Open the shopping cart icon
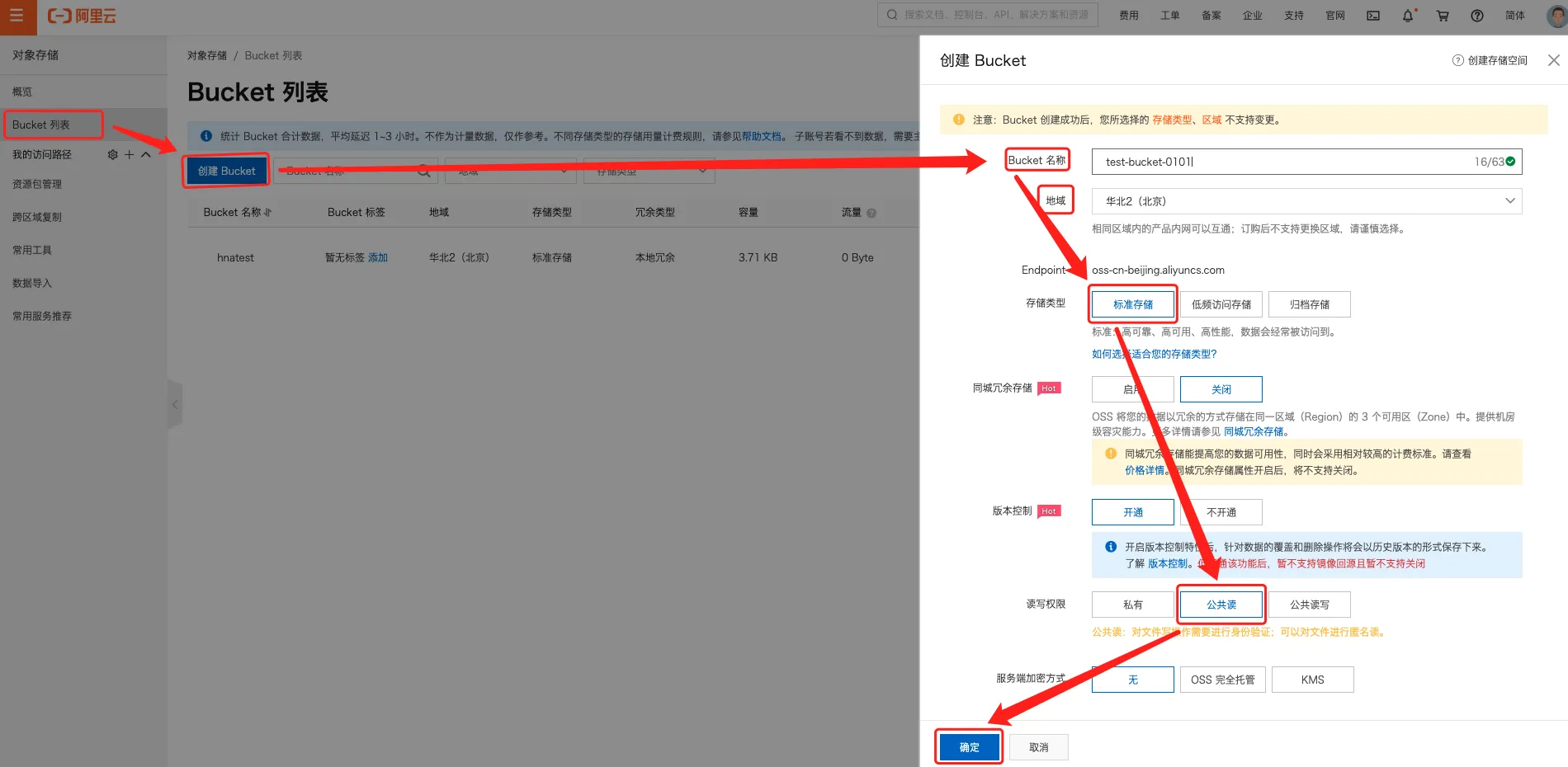 click(x=1443, y=16)
